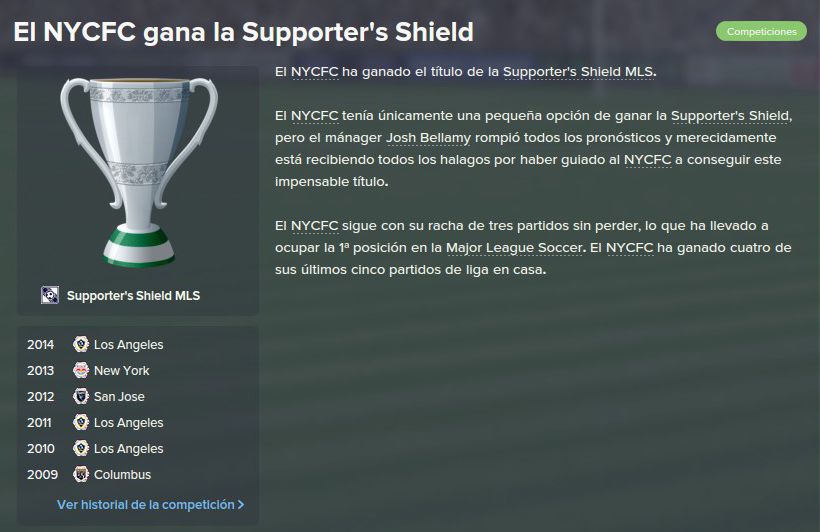This screenshot has width=820, height=532.
Task: Click the Supporter's Shield MLS link in first paragraph
Action: pyautogui.click(x=578, y=72)
